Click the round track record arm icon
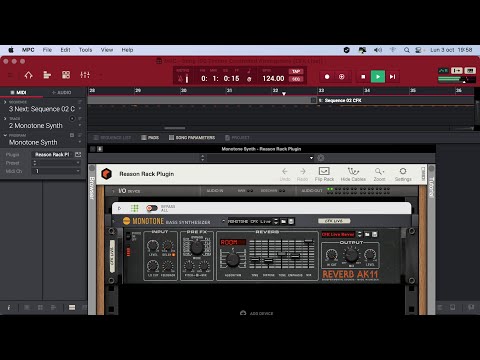Screen dimensions: 480x360 point(72,119)
